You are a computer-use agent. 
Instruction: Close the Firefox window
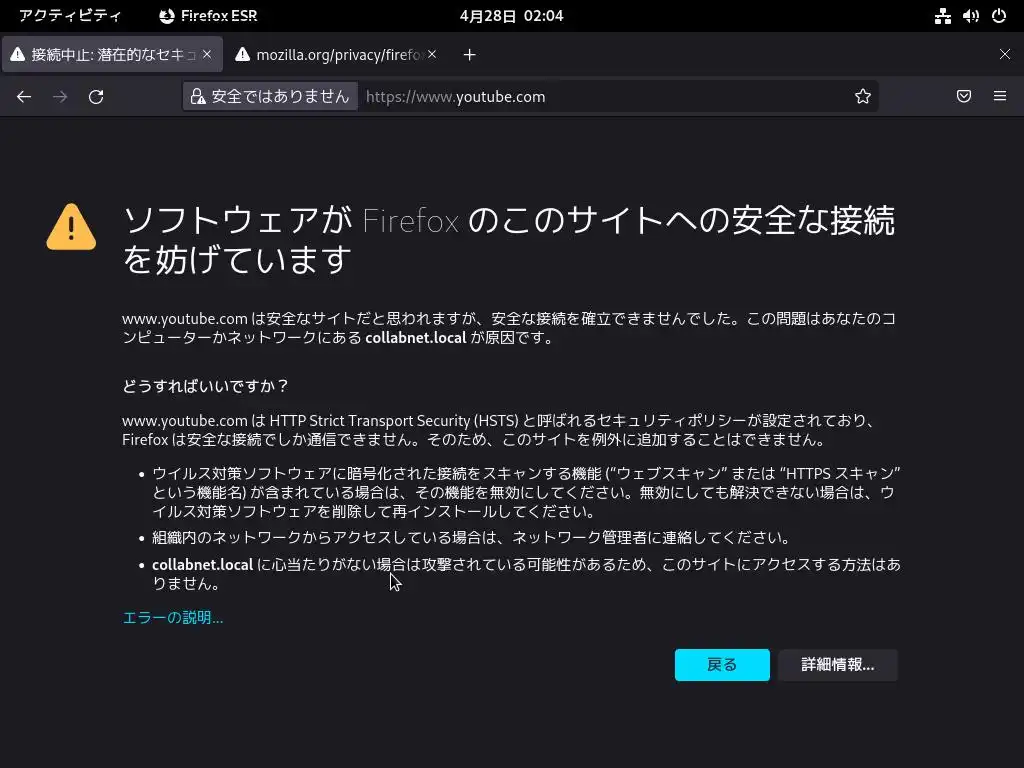1005,55
